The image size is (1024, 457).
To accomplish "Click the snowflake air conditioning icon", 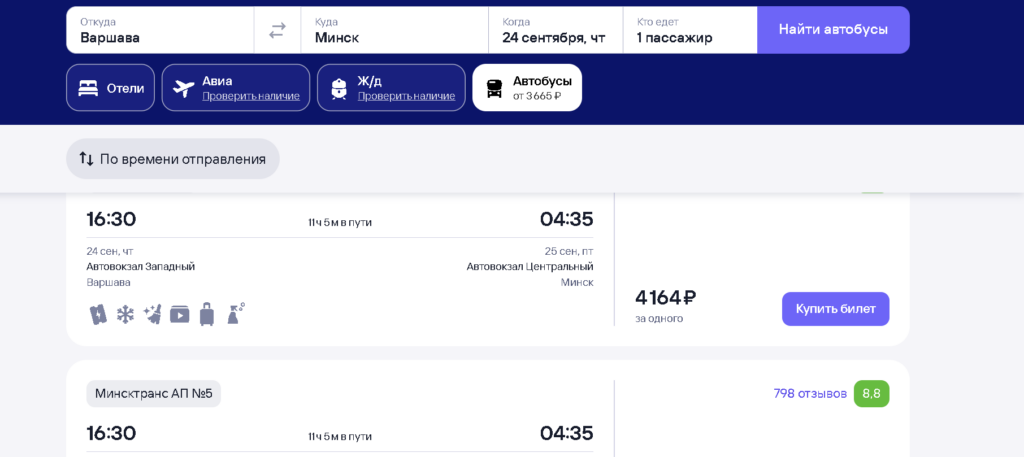I will (x=125, y=315).
